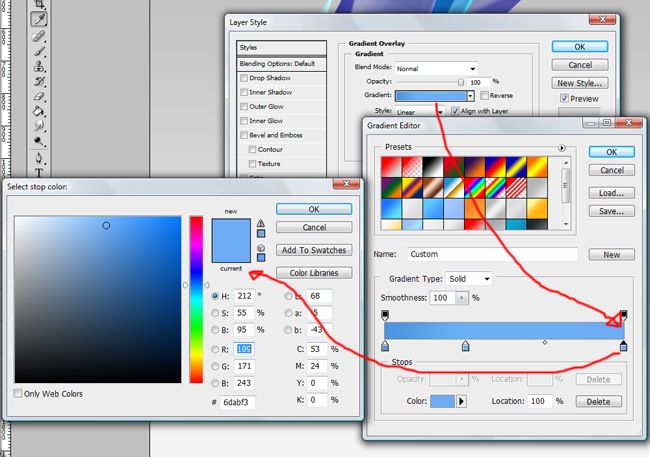Image resolution: width=650 pixels, height=457 pixels.
Task: Select the Styles entry in Layer Style
Action: tap(281, 47)
